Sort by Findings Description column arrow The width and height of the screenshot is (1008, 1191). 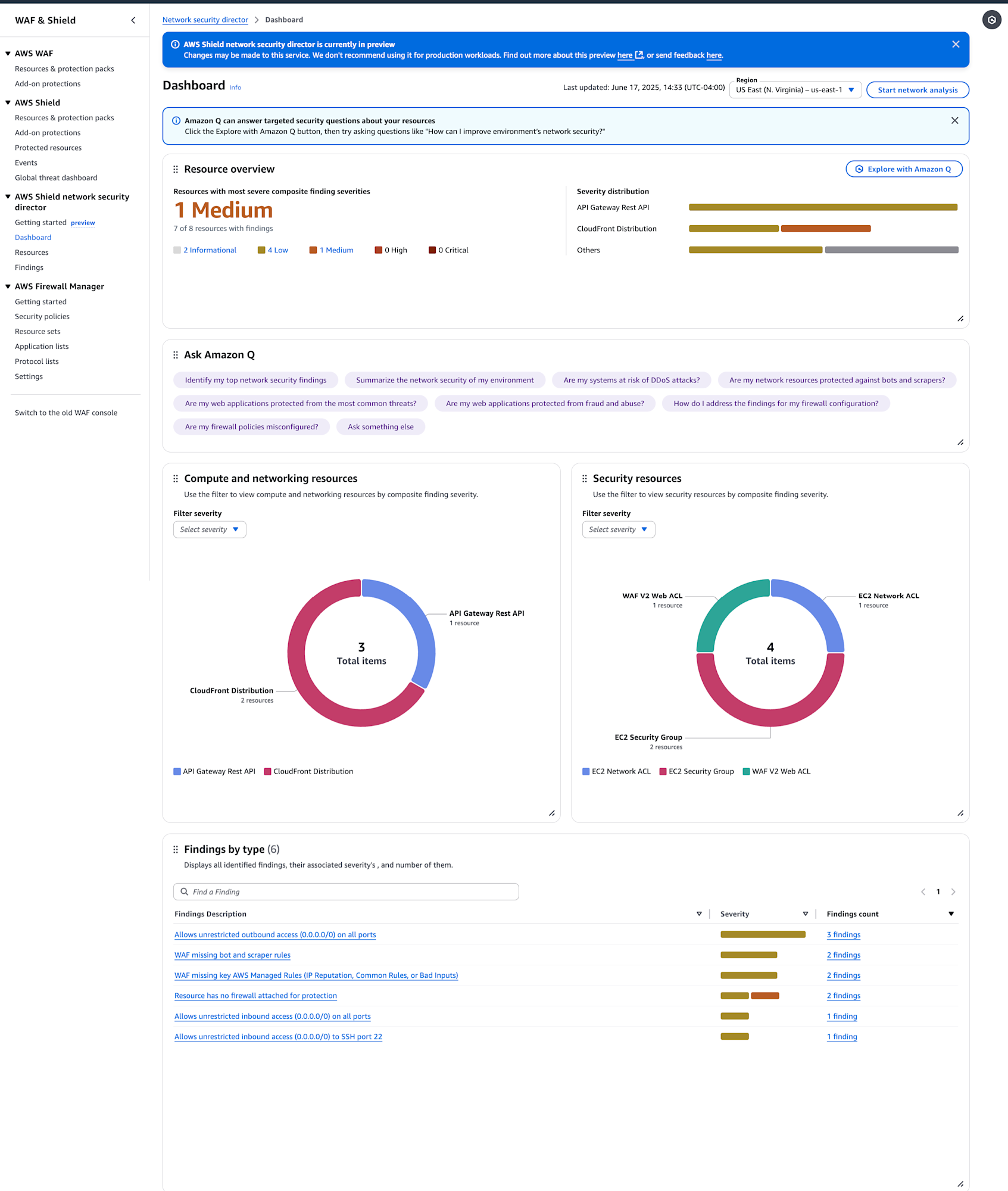coord(699,913)
